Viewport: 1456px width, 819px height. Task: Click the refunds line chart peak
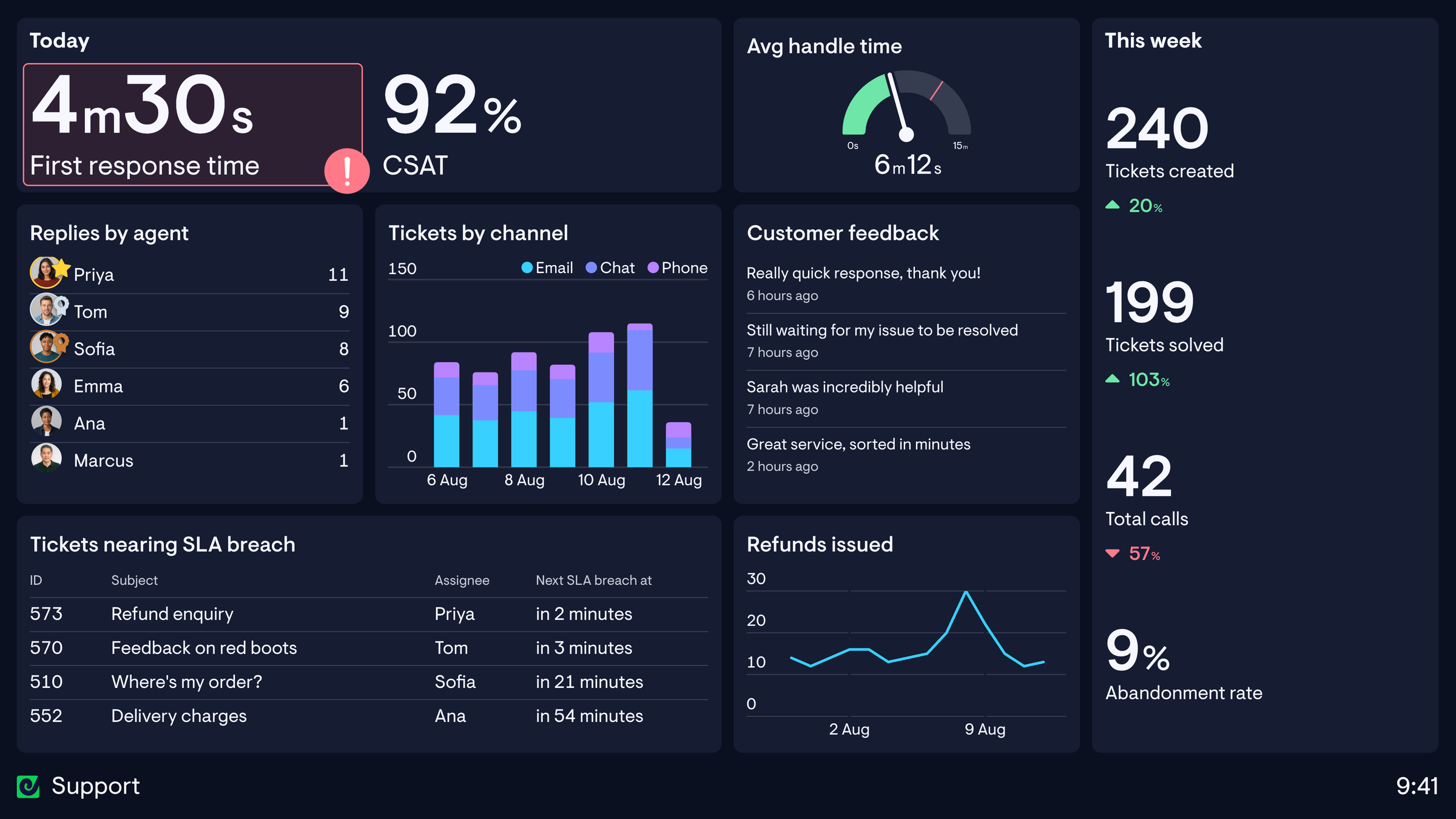pos(966,593)
